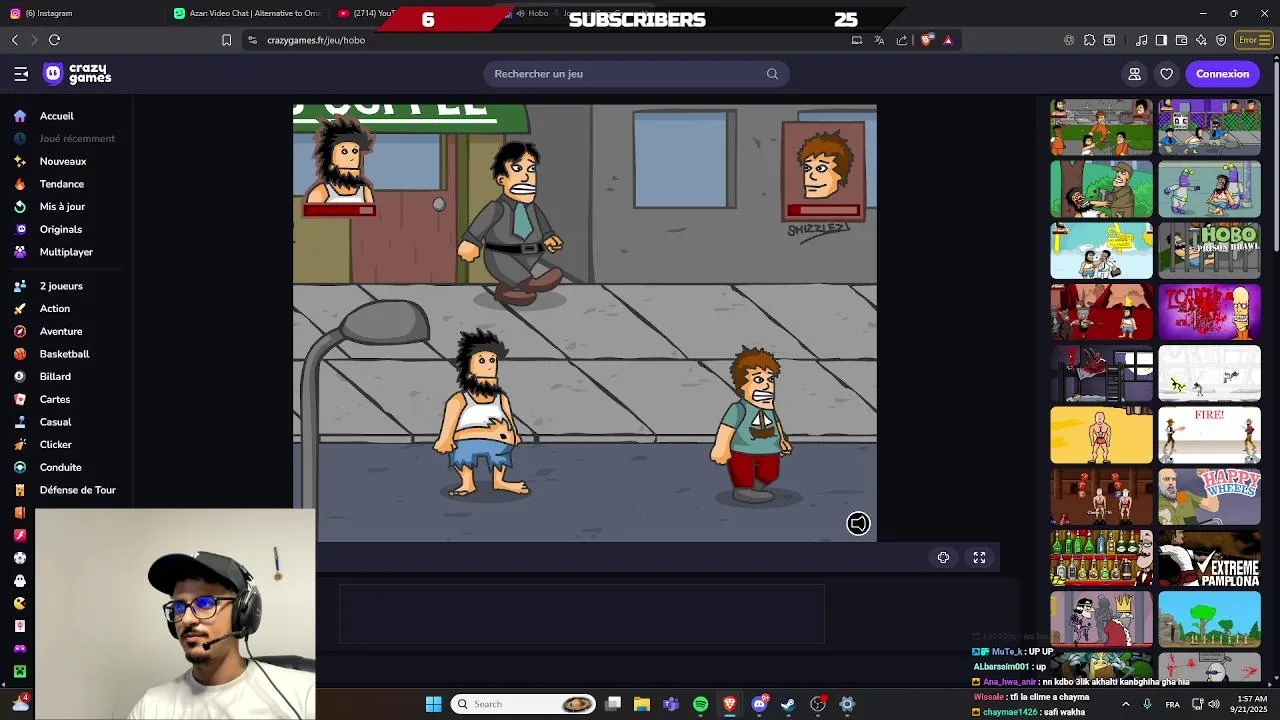Image resolution: width=1280 pixels, height=720 pixels.
Task: Select Basketball category
Action: (x=64, y=354)
